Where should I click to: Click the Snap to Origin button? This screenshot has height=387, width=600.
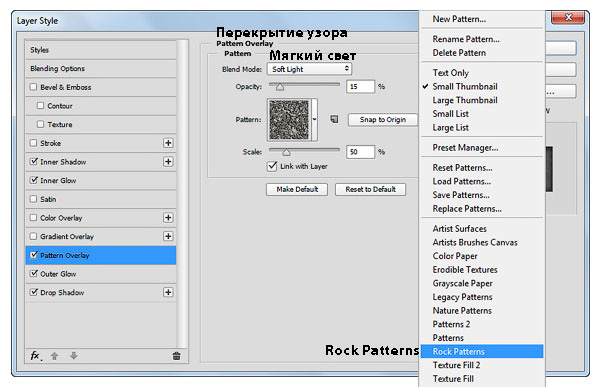tap(383, 119)
